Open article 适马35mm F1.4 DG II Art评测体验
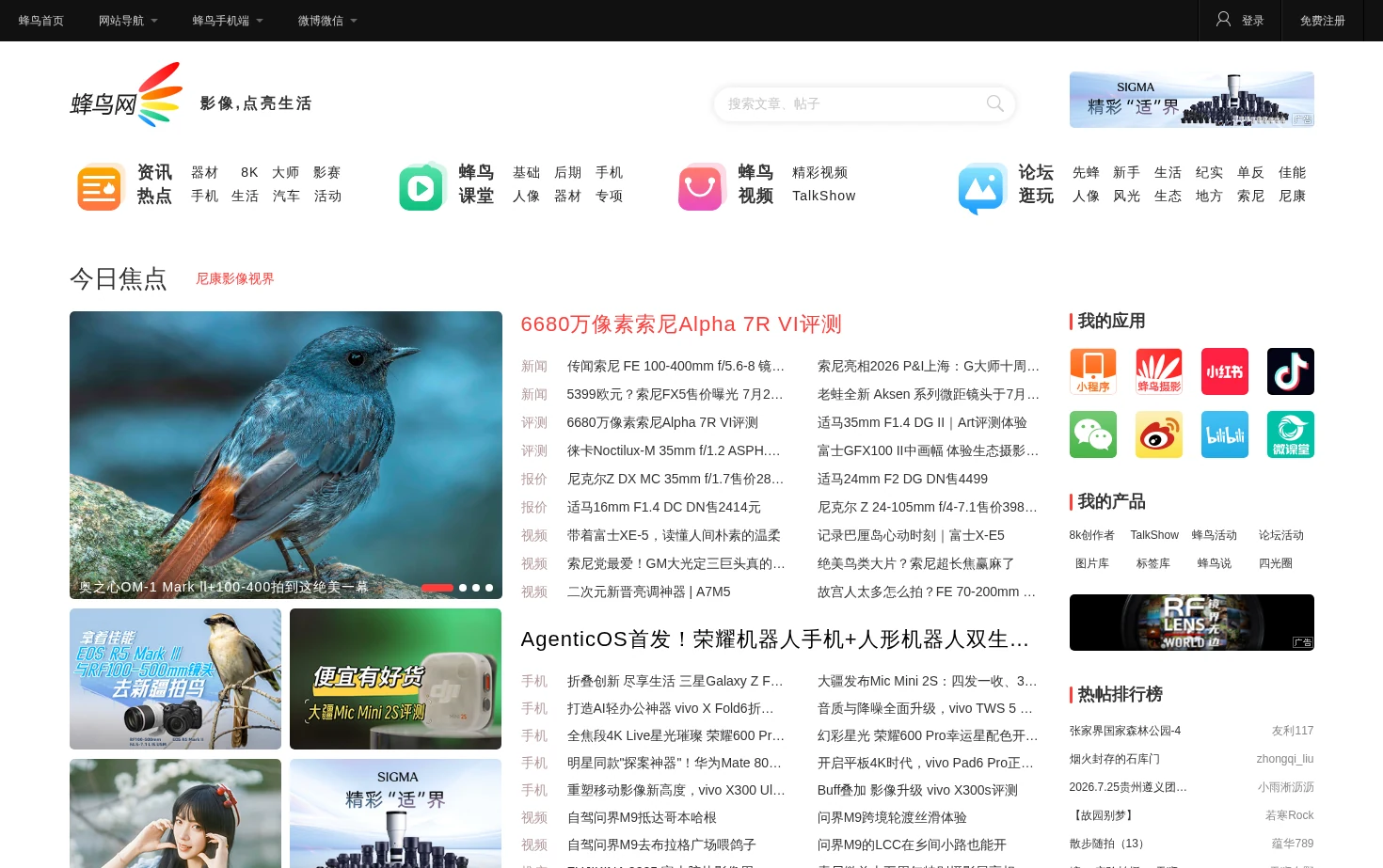 pos(922,422)
